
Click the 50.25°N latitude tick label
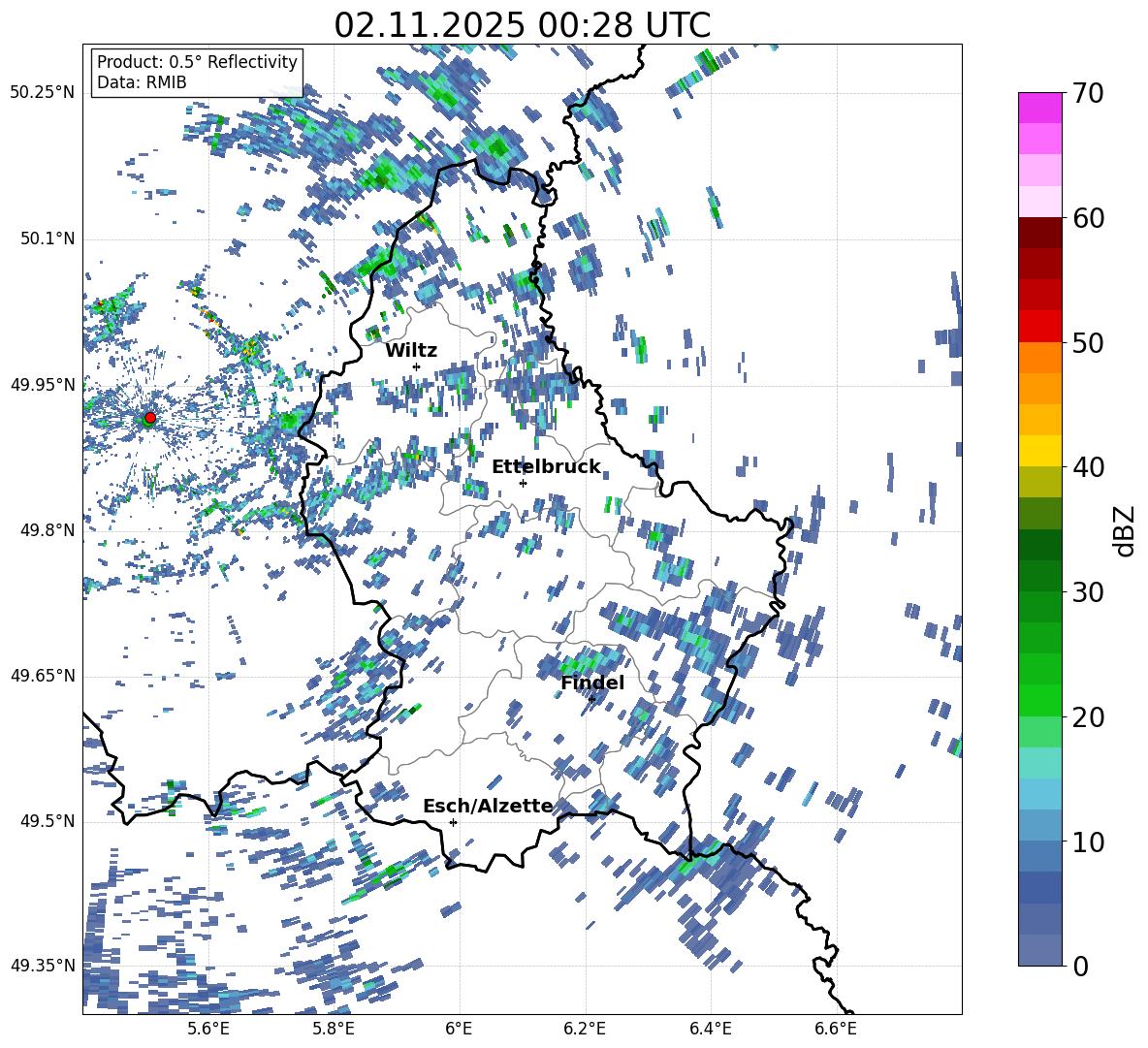(x=43, y=93)
